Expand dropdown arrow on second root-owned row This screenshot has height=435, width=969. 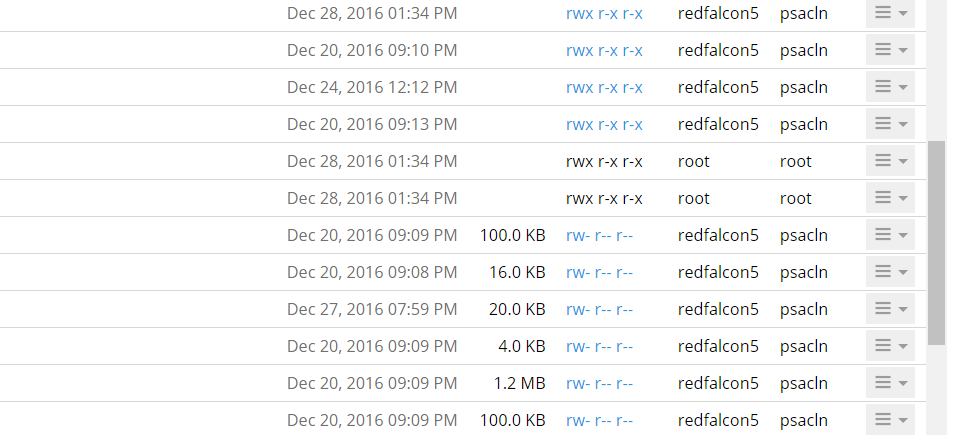(903, 198)
